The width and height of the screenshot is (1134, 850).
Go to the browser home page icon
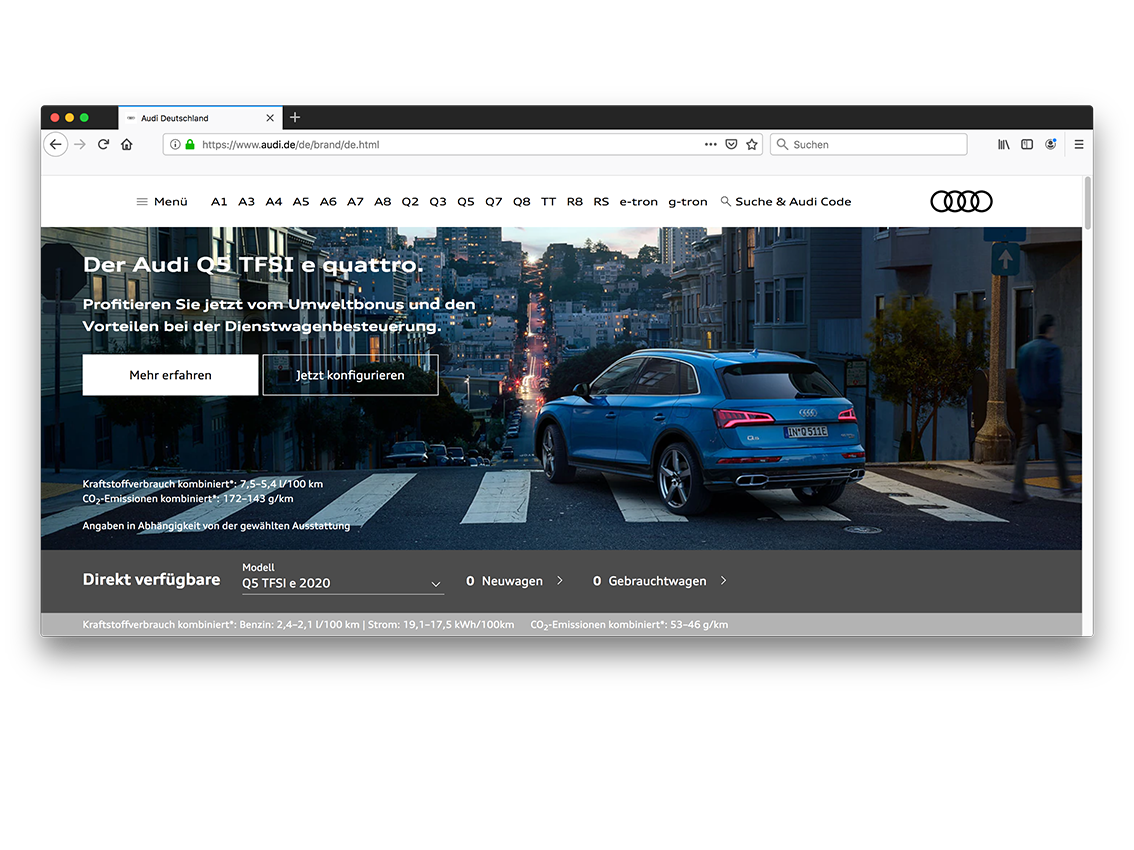127,144
